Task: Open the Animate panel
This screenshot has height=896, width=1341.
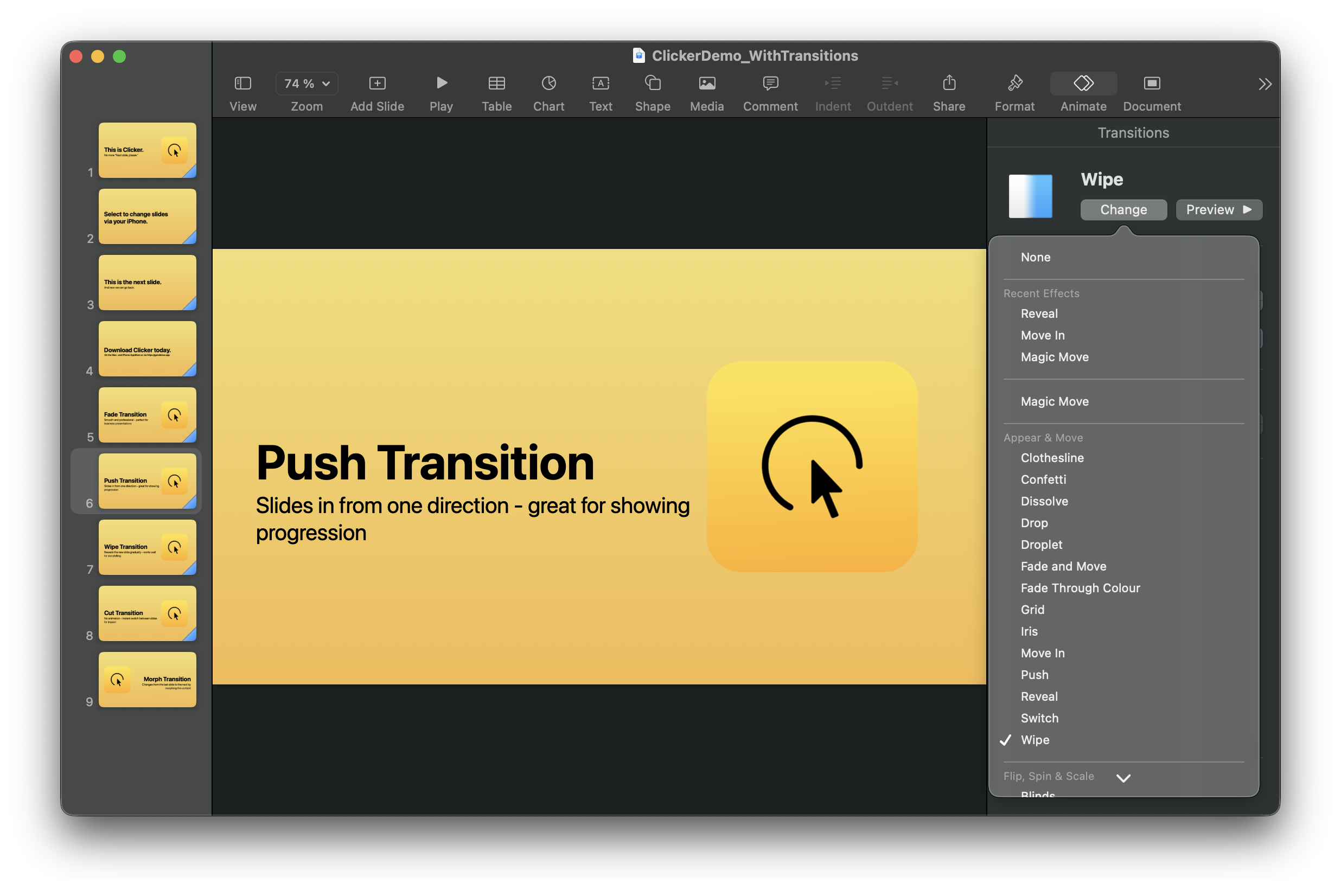Action: 1082,92
